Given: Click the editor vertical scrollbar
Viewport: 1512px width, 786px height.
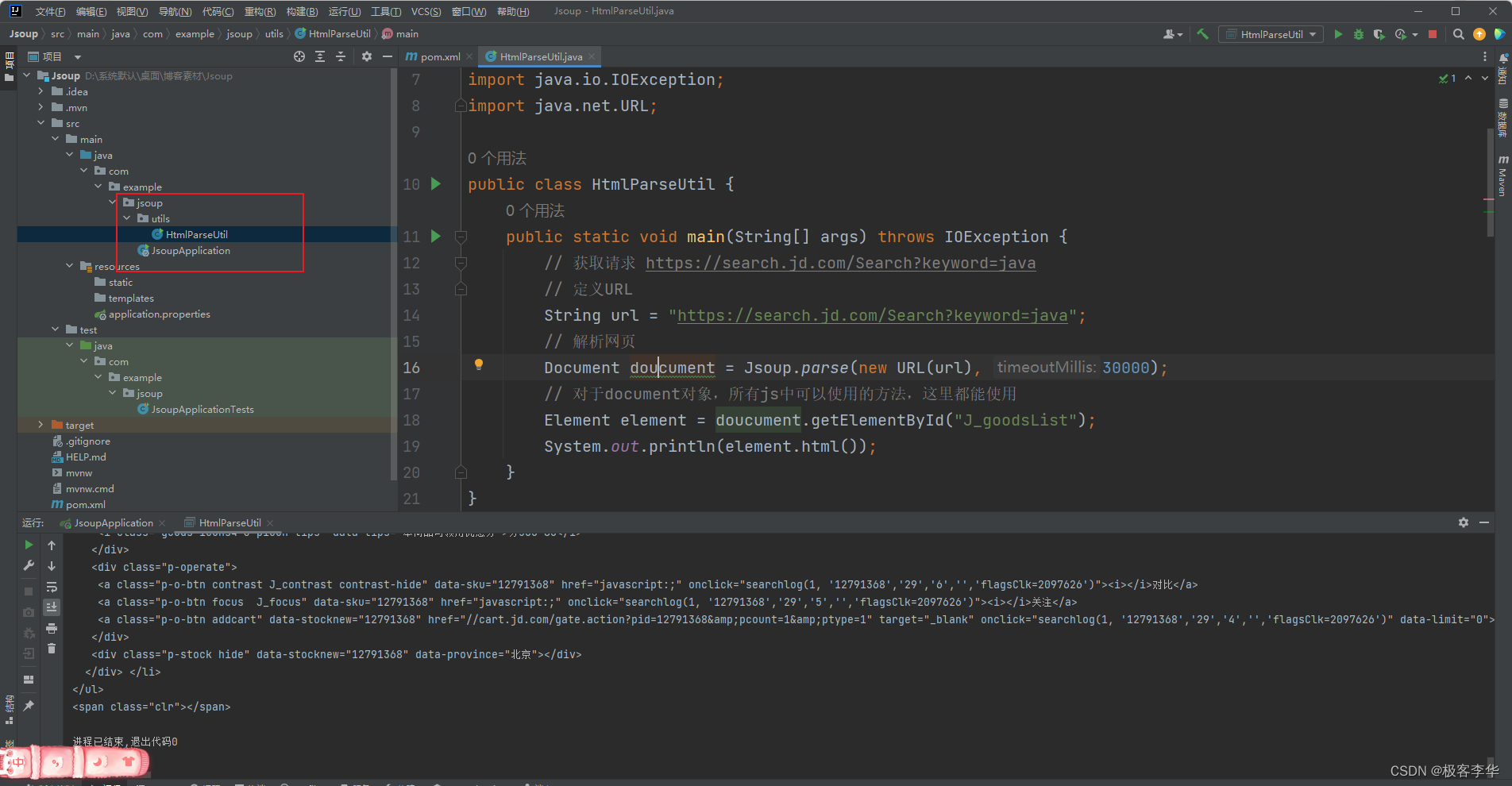Looking at the screenshot, I should pos(1490,183).
